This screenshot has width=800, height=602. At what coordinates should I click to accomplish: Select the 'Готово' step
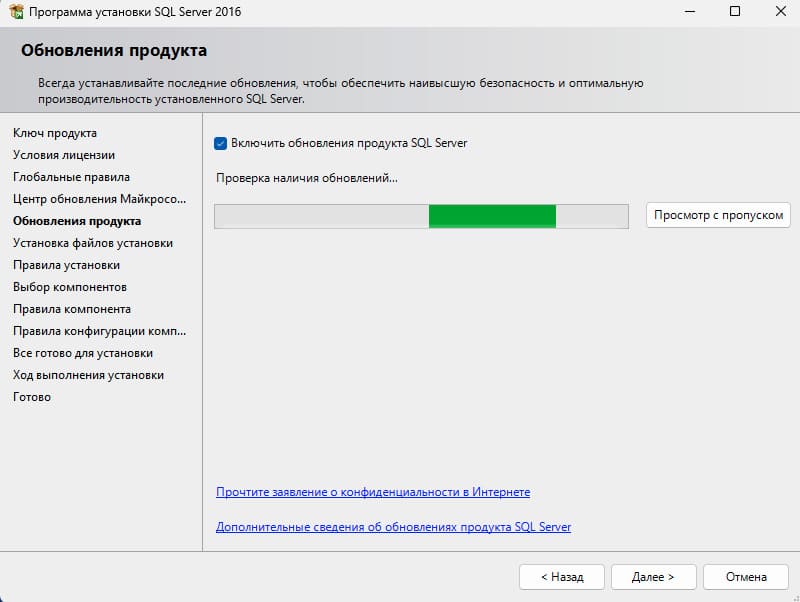point(32,396)
